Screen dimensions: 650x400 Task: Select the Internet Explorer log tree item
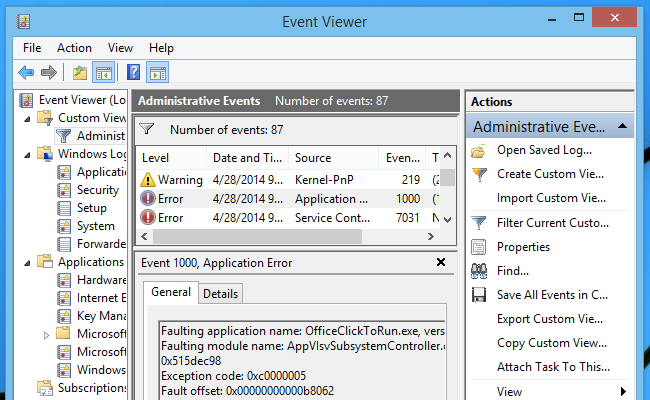pyautogui.click(x=102, y=298)
